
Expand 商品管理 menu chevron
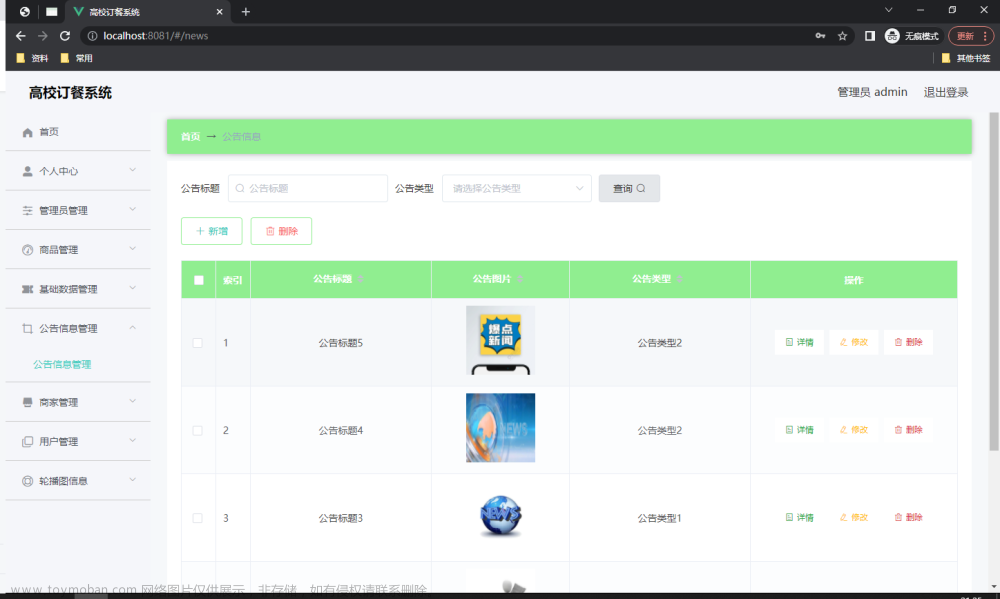click(133, 248)
